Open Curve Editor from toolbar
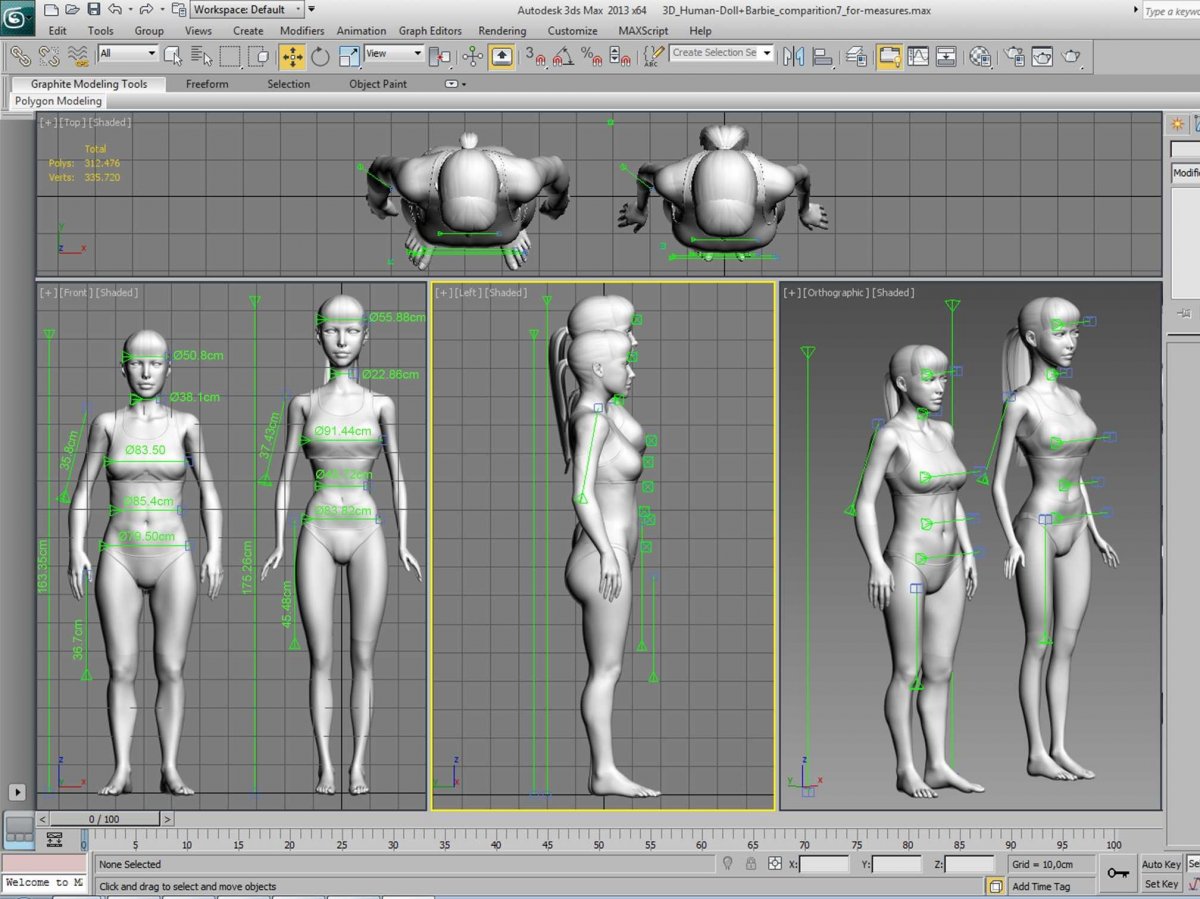 (x=917, y=56)
